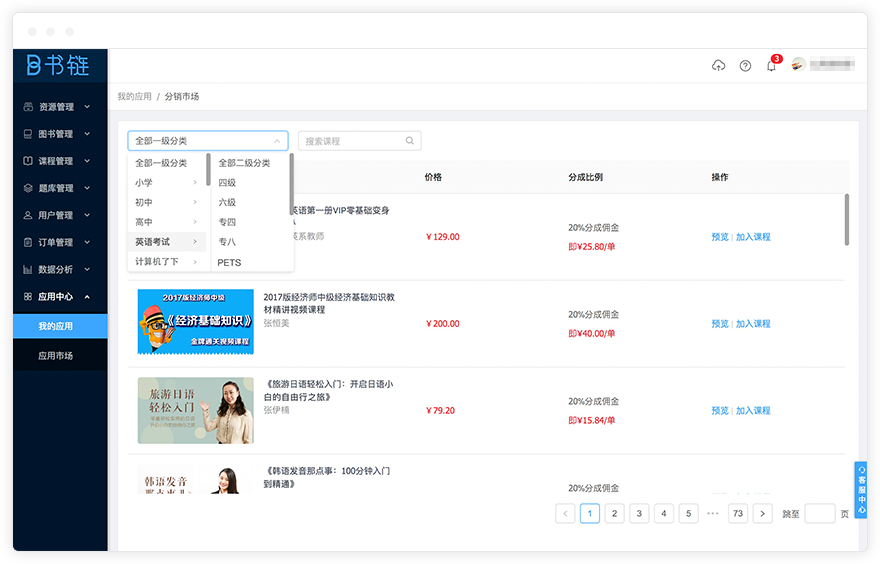Click 加入课程 for the 2017版经济师 course
880x564 pixels.
pyautogui.click(x=753, y=324)
